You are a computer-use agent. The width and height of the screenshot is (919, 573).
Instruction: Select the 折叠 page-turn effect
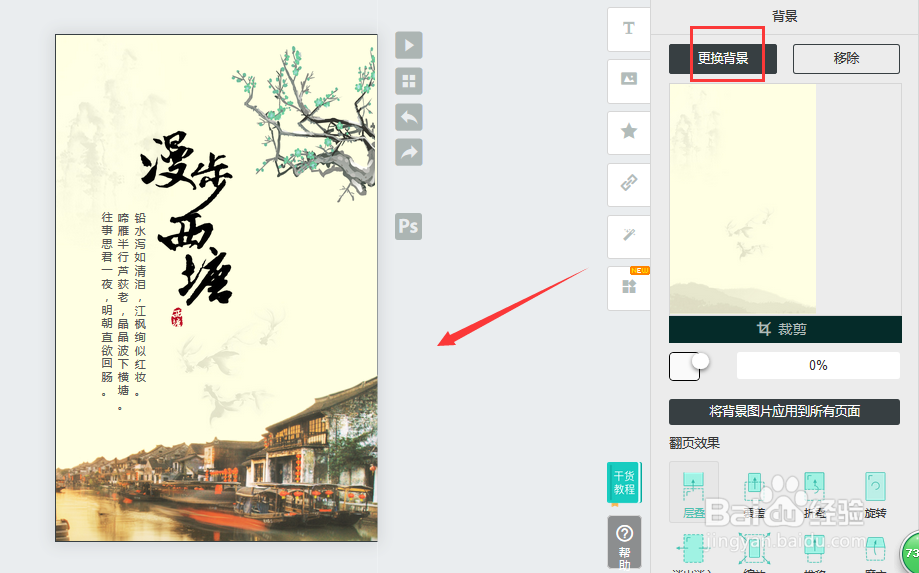[815, 493]
